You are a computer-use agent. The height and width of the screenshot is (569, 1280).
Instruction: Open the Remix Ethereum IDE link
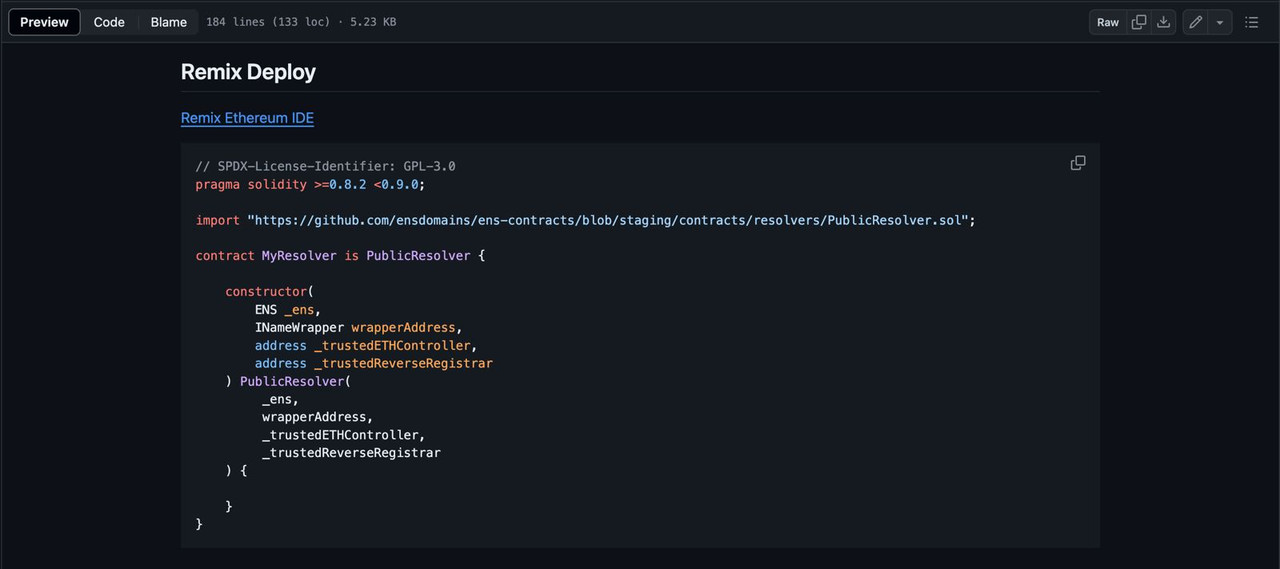coord(247,118)
